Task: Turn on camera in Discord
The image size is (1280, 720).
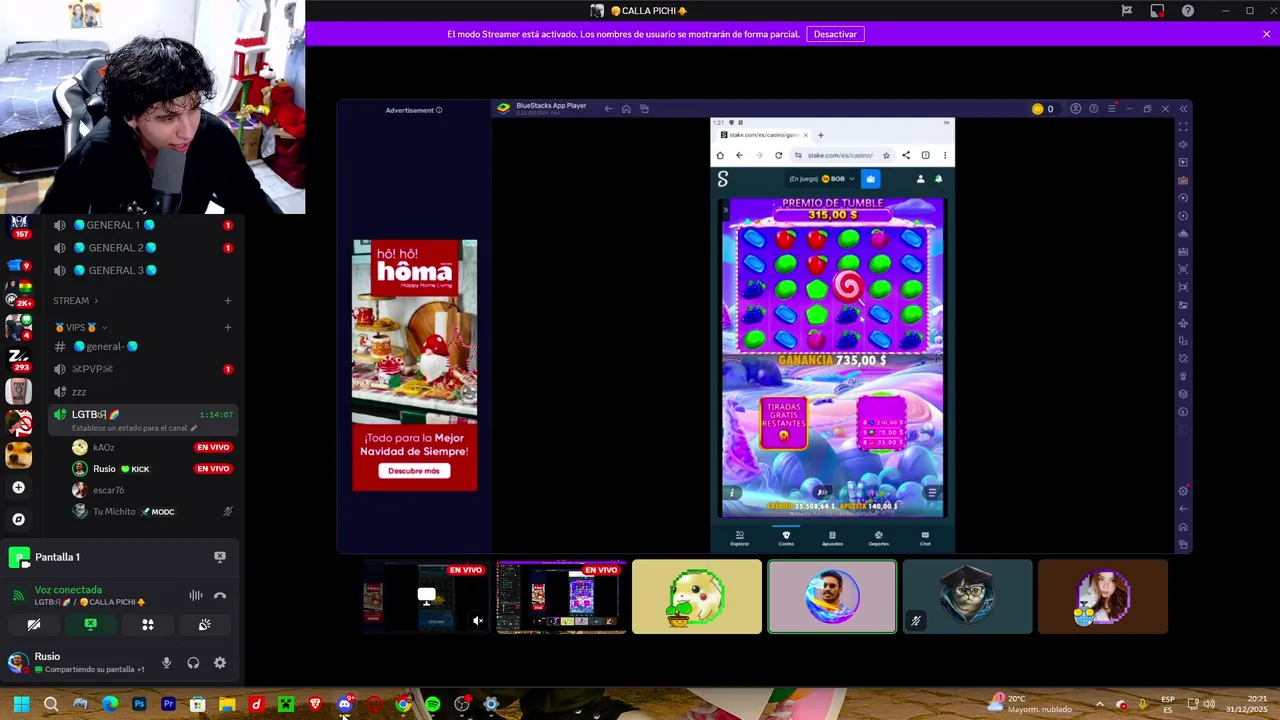Action: tap(34, 625)
